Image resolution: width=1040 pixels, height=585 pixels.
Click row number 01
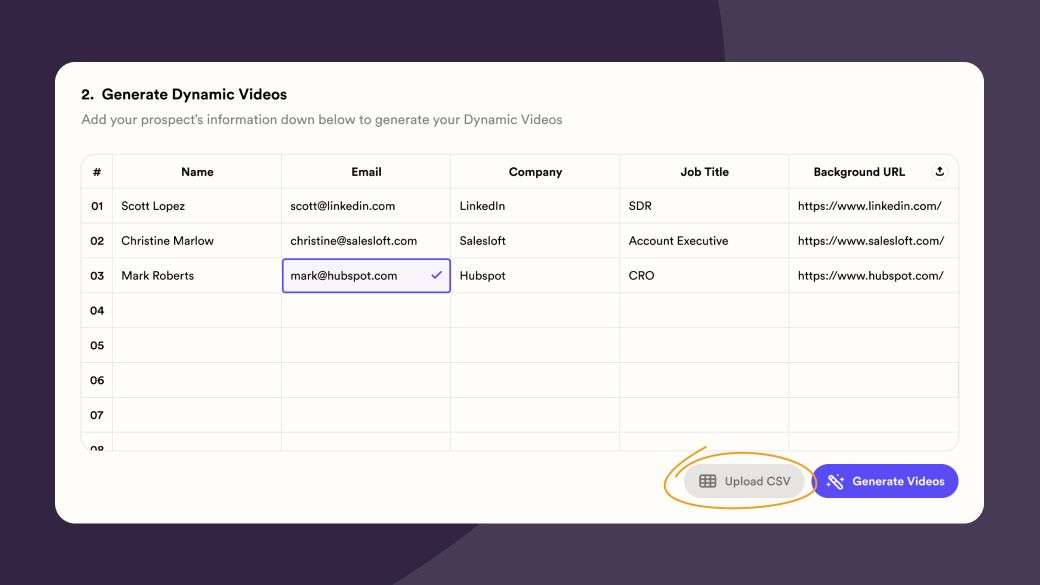coord(97,206)
